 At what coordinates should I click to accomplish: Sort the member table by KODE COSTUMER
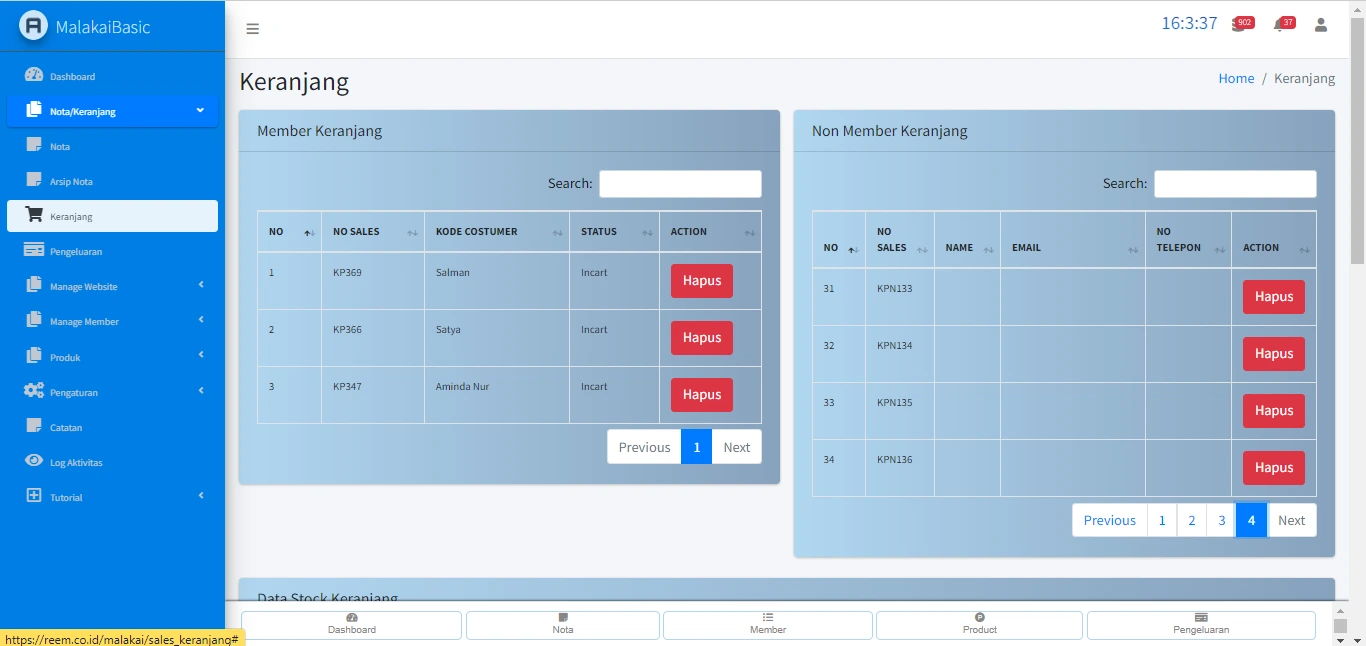click(x=496, y=232)
